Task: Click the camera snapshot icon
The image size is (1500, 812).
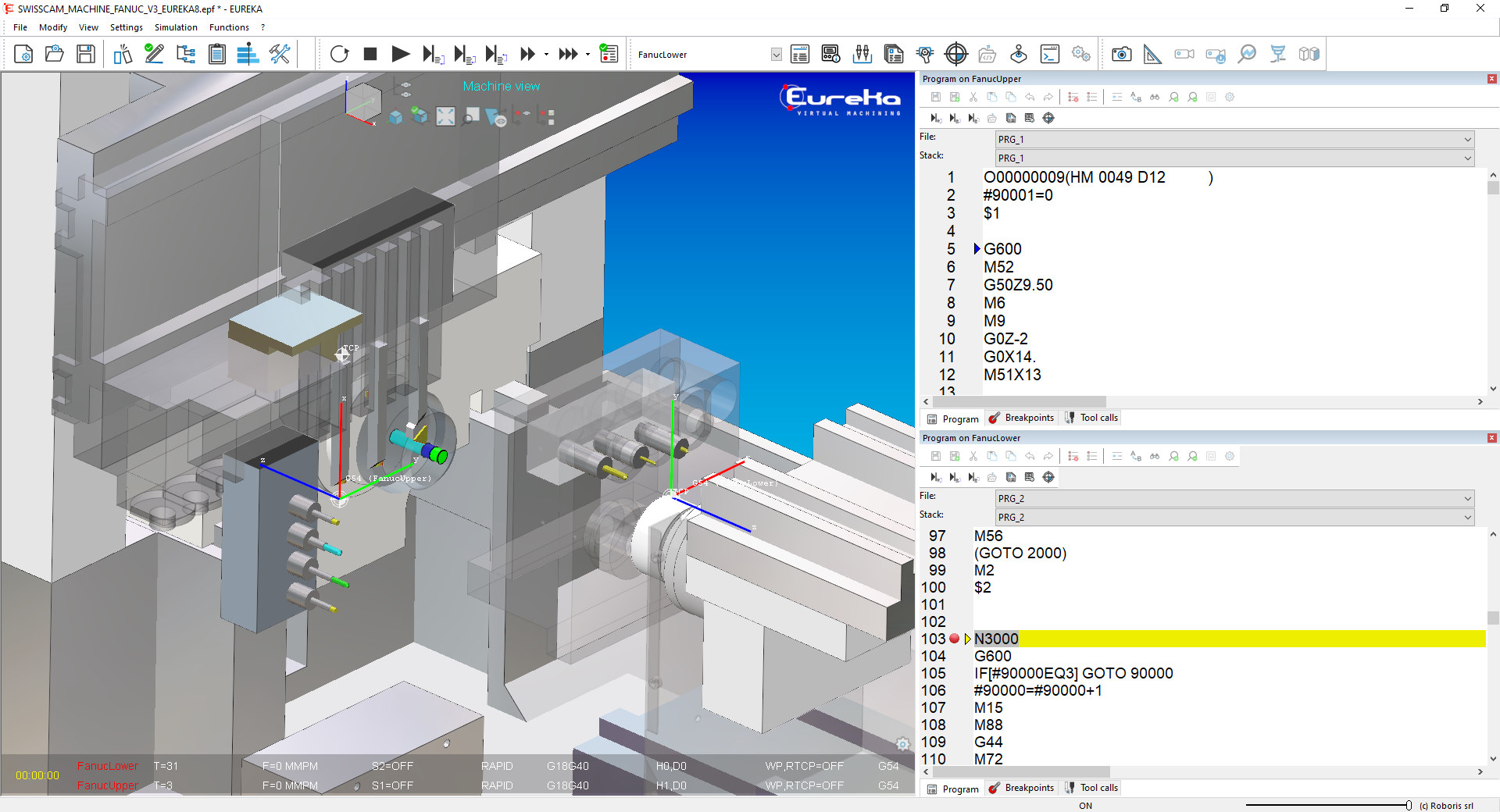Action: [x=1122, y=54]
